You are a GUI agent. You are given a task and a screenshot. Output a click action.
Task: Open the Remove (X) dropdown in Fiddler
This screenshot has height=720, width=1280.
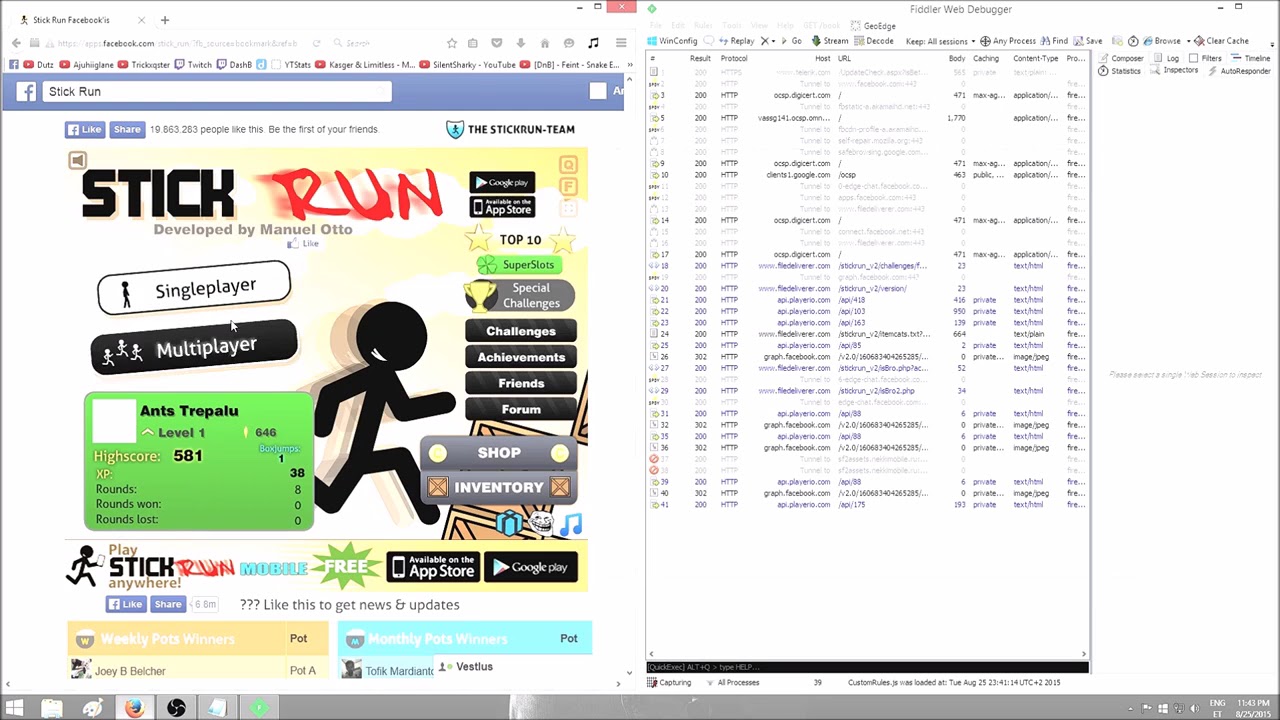[768, 41]
